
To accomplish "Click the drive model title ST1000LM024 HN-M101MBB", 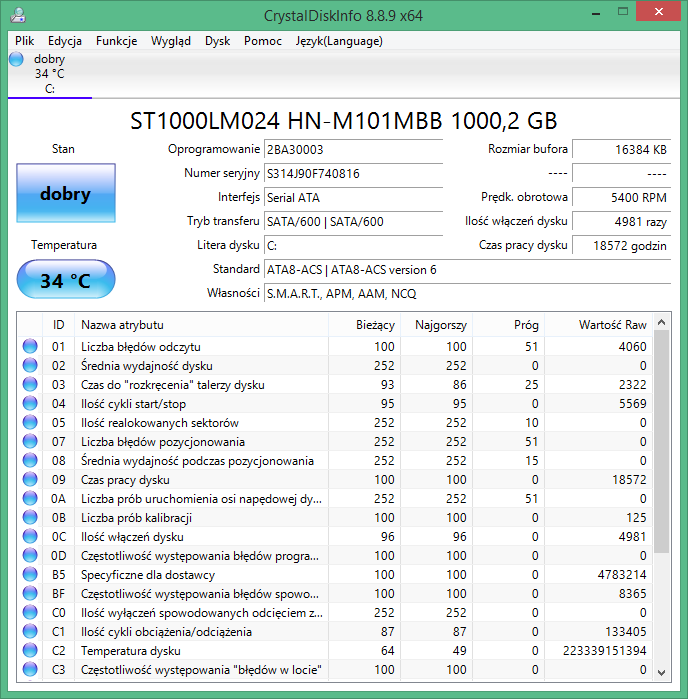I will [x=344, y=121].
